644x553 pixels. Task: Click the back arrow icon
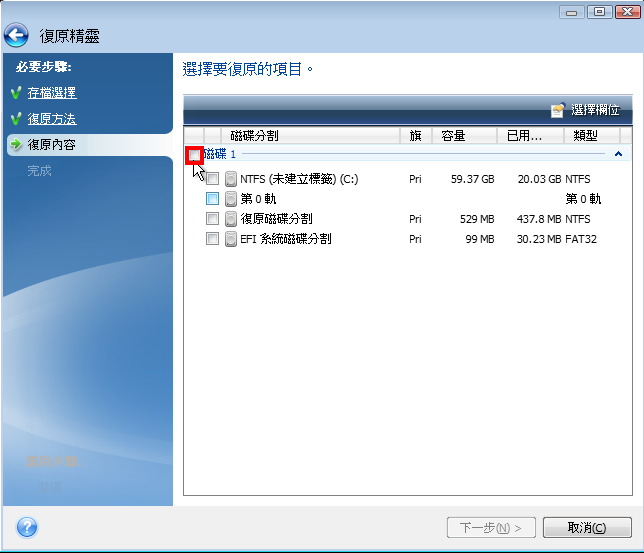click(15, 36)
